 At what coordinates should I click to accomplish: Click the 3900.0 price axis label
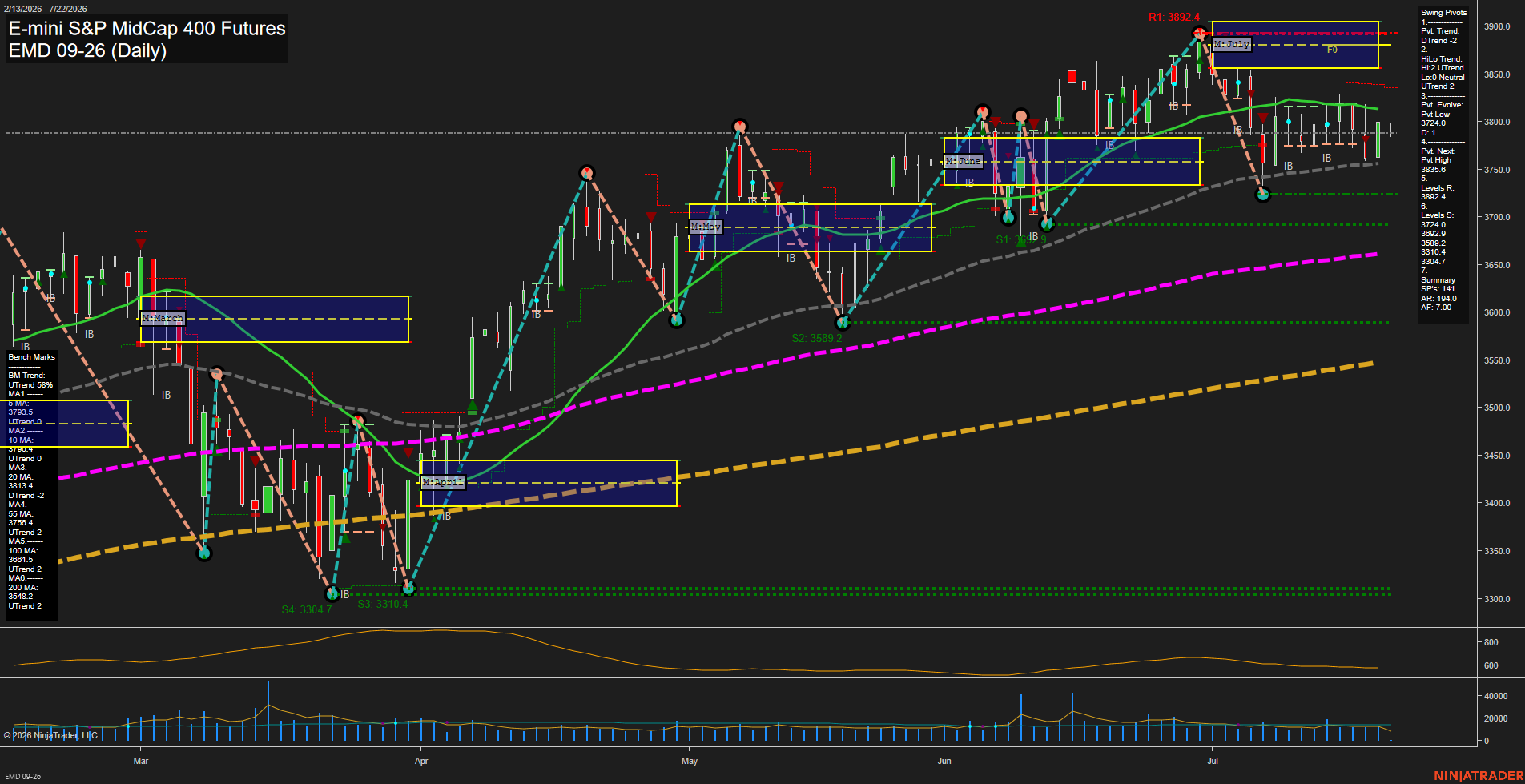click(1497, 26)
